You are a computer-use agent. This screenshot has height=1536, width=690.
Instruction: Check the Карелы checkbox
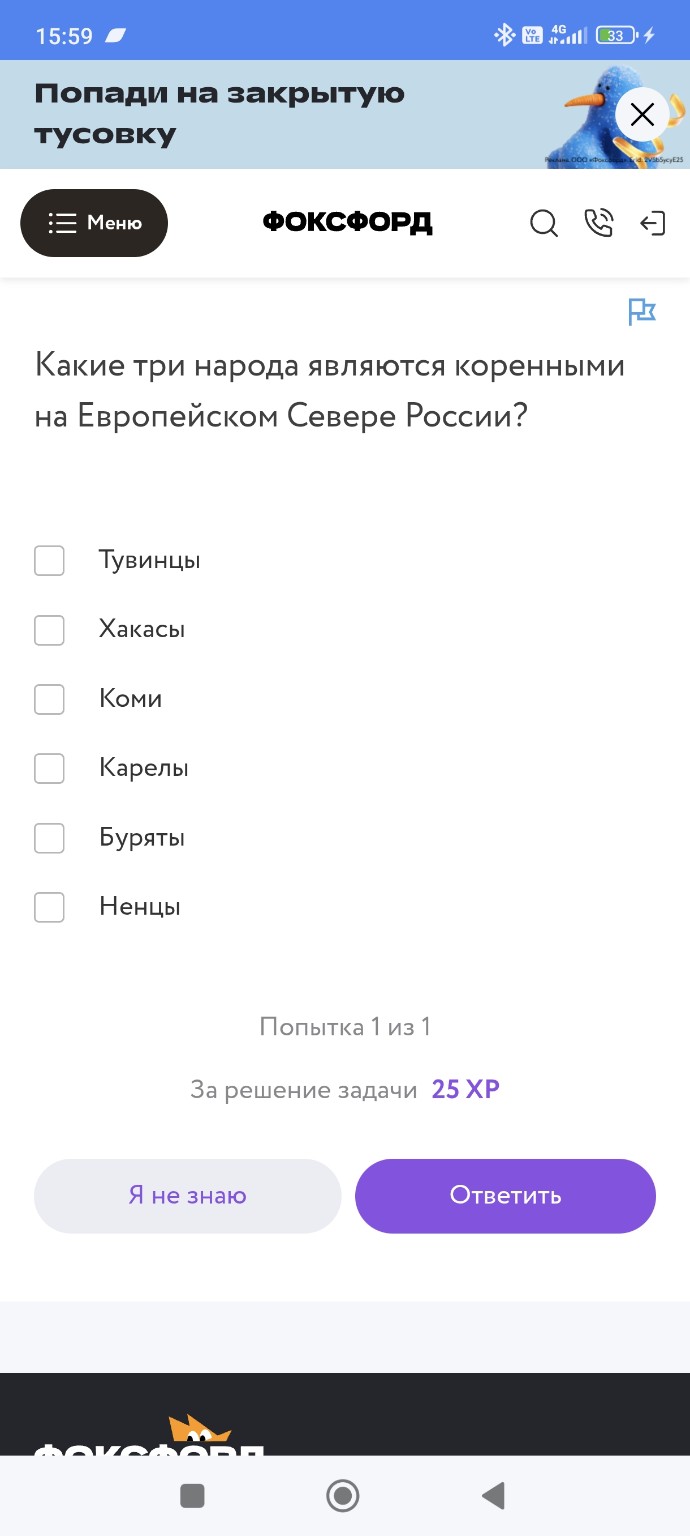pos(49,768)
